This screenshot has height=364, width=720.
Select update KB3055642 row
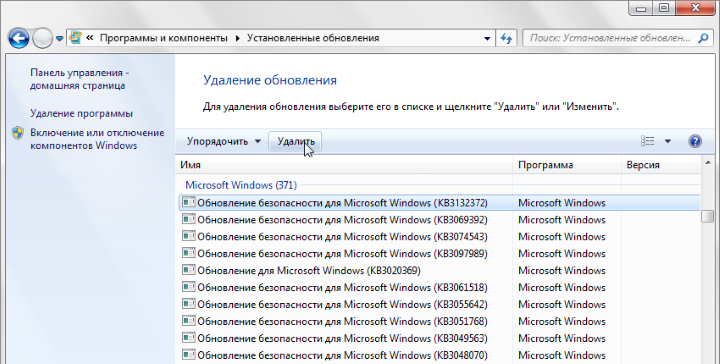click(x=439, y=305)
